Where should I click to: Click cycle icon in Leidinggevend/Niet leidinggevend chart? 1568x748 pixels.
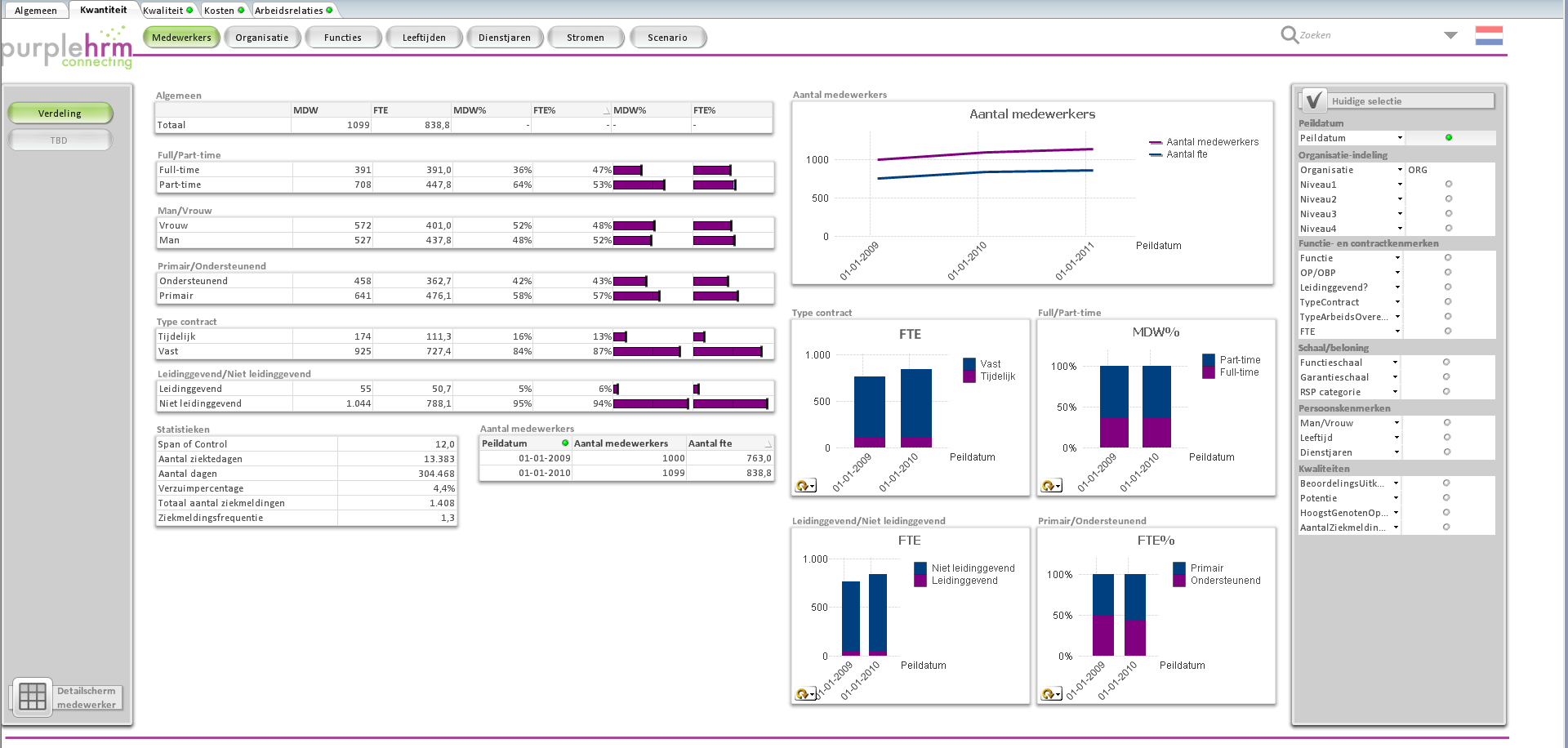[804, 694]
